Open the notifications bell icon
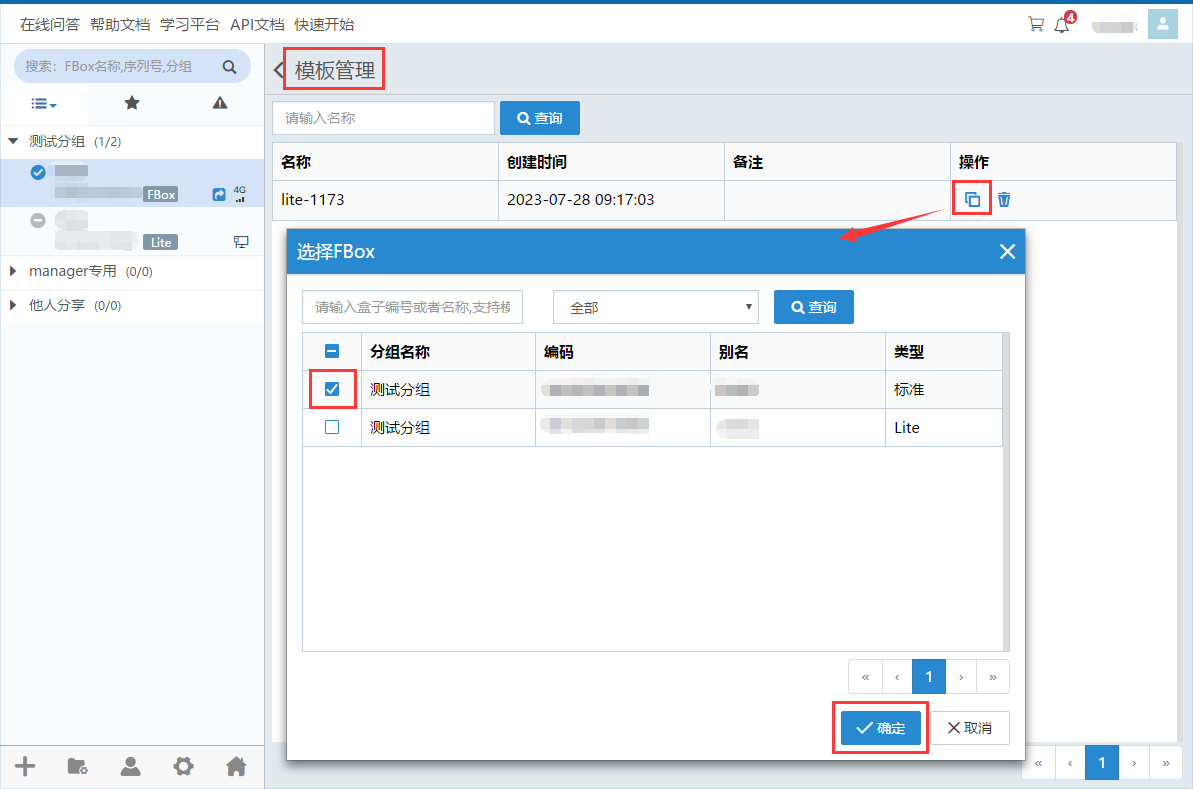 [x=1062, y=25]
